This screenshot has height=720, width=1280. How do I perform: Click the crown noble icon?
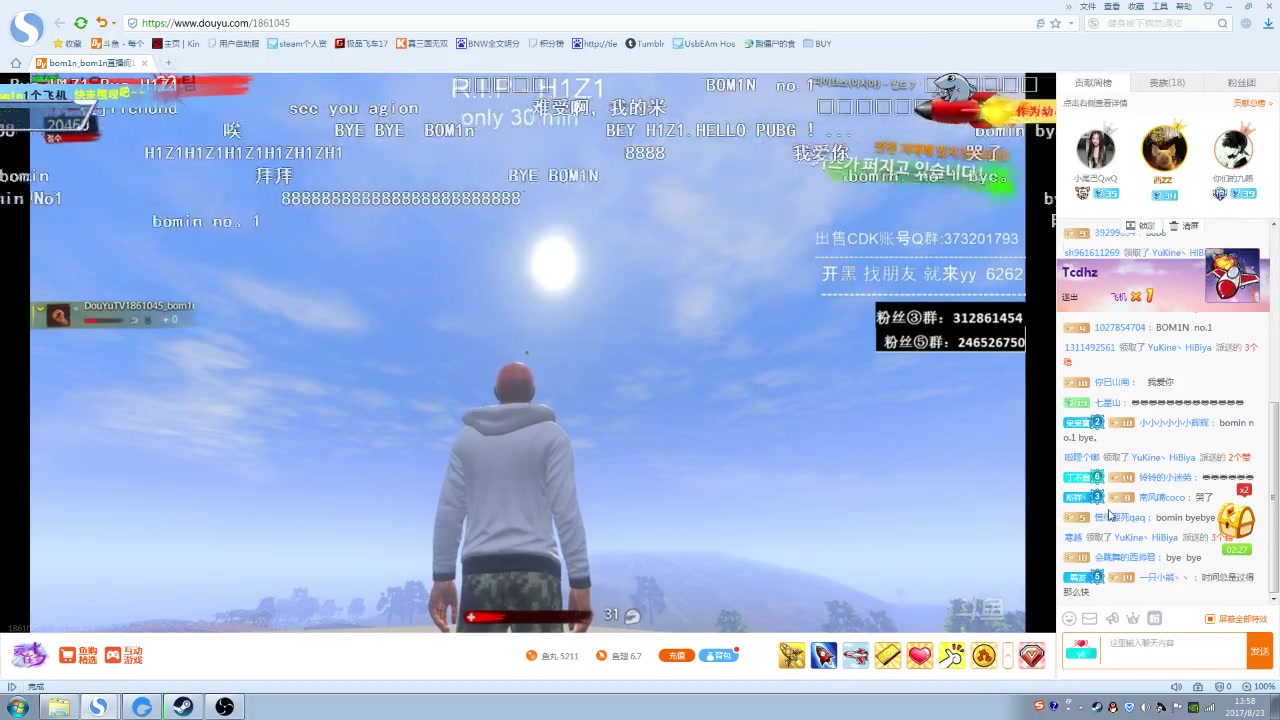(1133, 619)
